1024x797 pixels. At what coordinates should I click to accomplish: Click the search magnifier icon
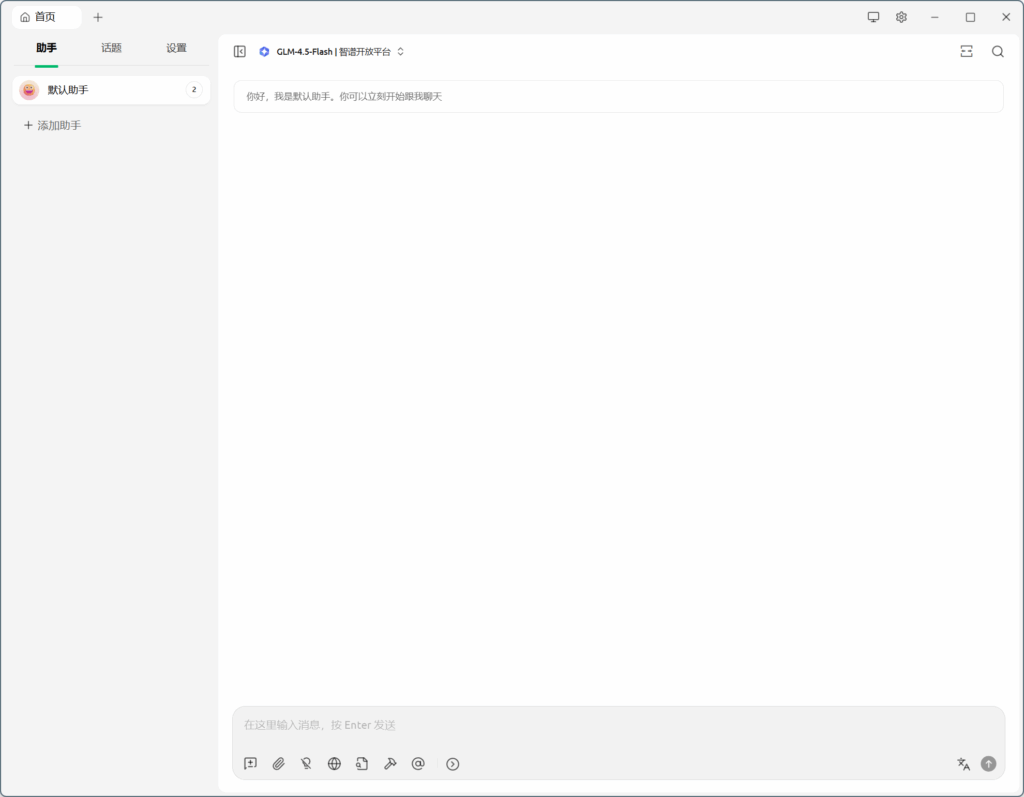(997, 52)
